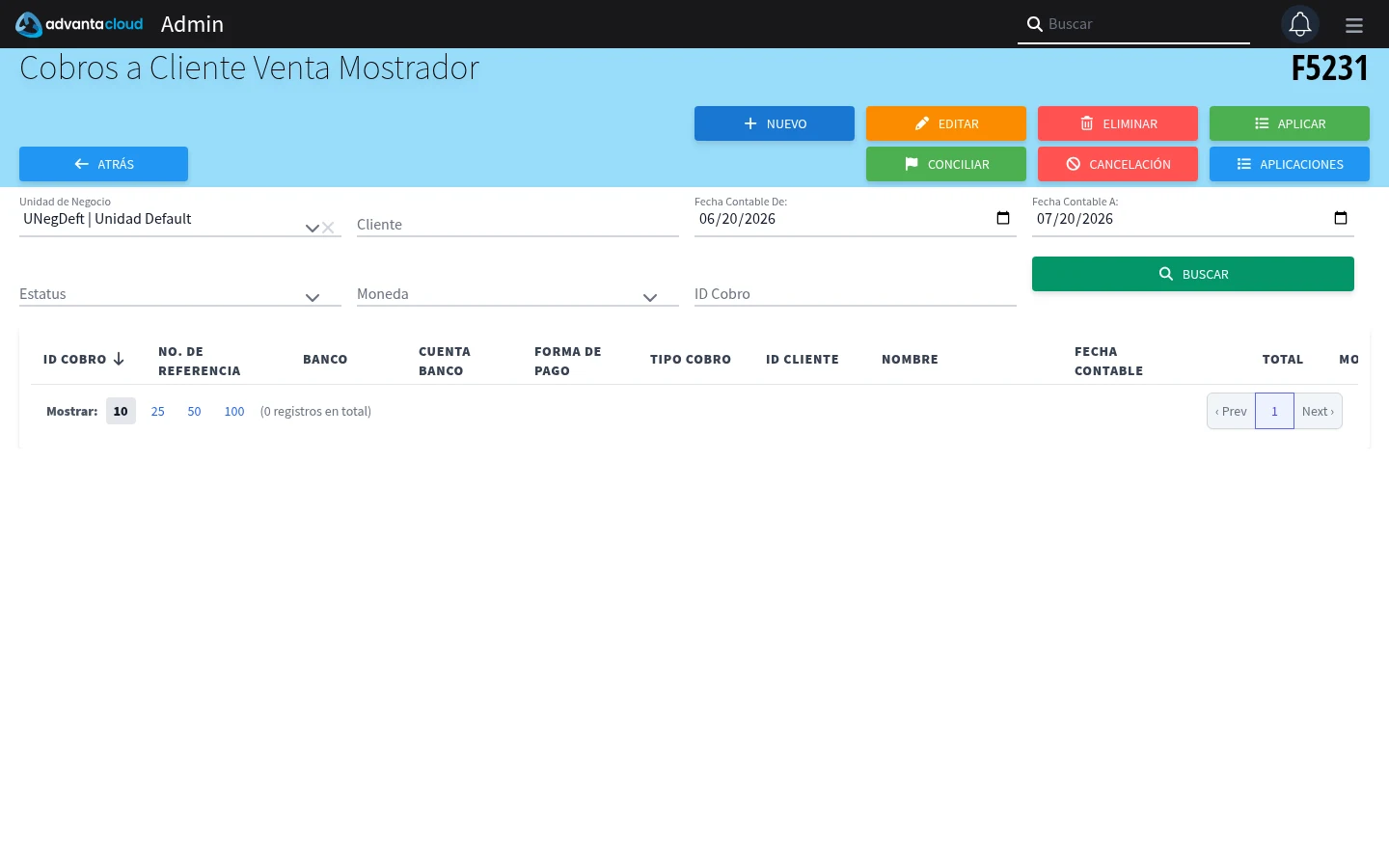This screenshot has width=1389, height=868.
Task: Click the EDITAR button
Action: pyautogui.click(x=946, y=123)
